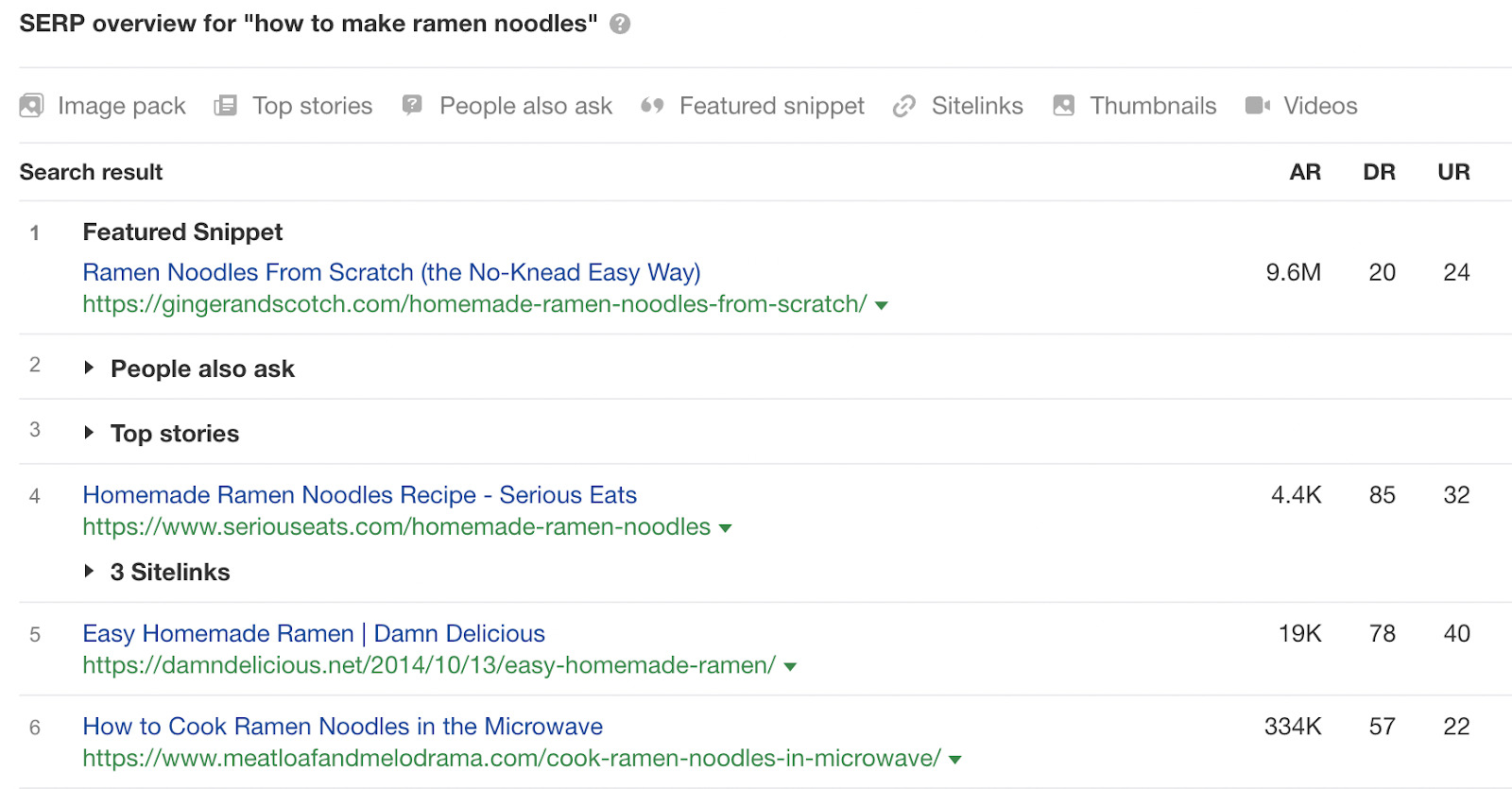
Task: Expand the People also ask row
Action: click(91, 369)
